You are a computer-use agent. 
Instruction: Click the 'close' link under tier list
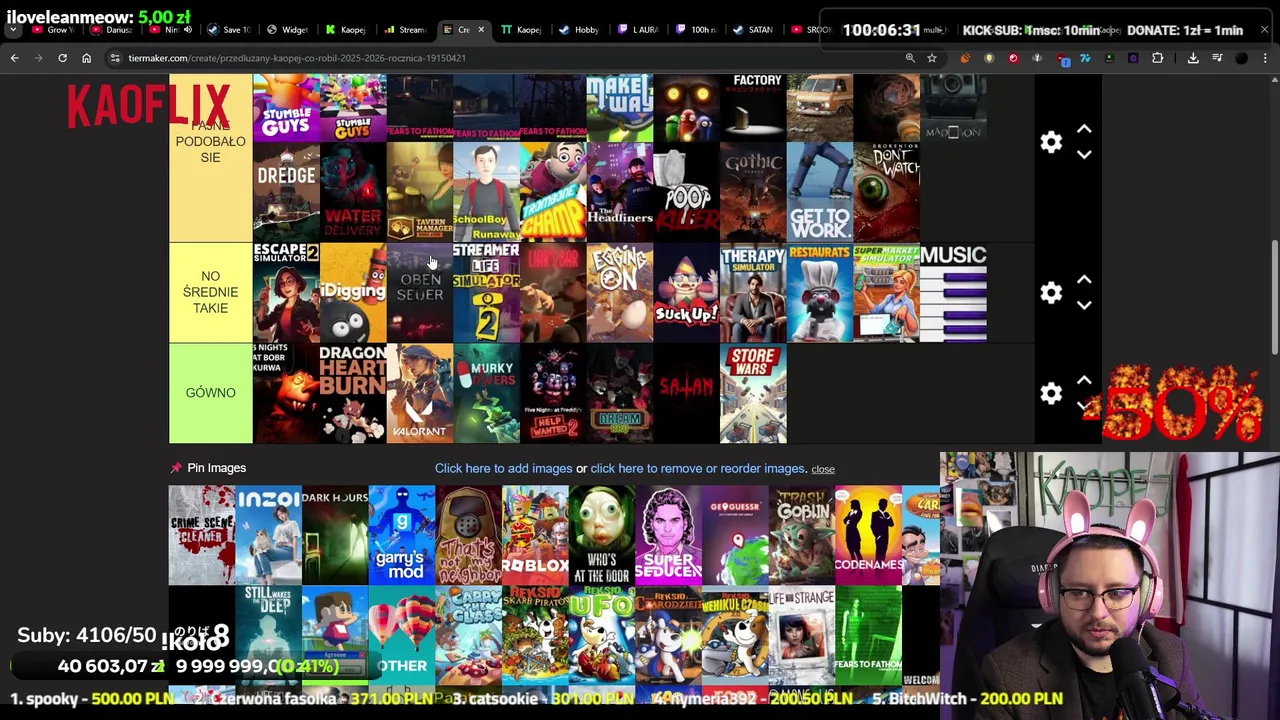(x=823, y=469)
